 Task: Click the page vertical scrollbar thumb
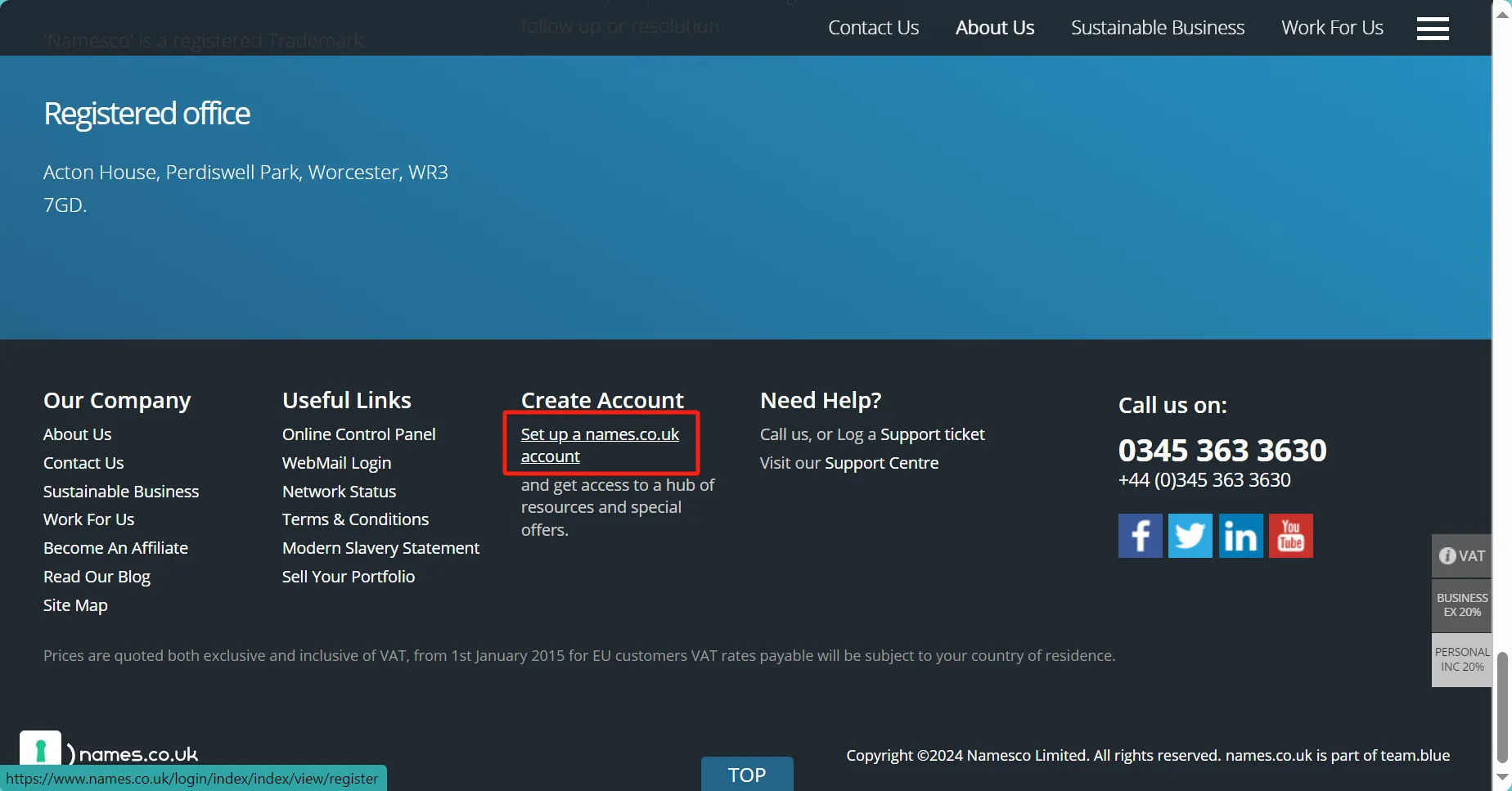click(1502, 707)
